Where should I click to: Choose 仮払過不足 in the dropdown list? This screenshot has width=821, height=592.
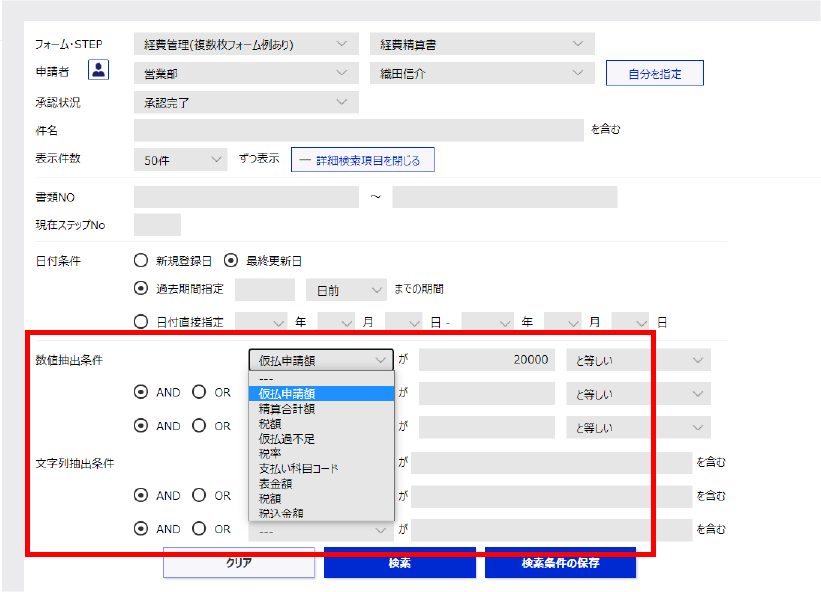[x=288, y=438]
